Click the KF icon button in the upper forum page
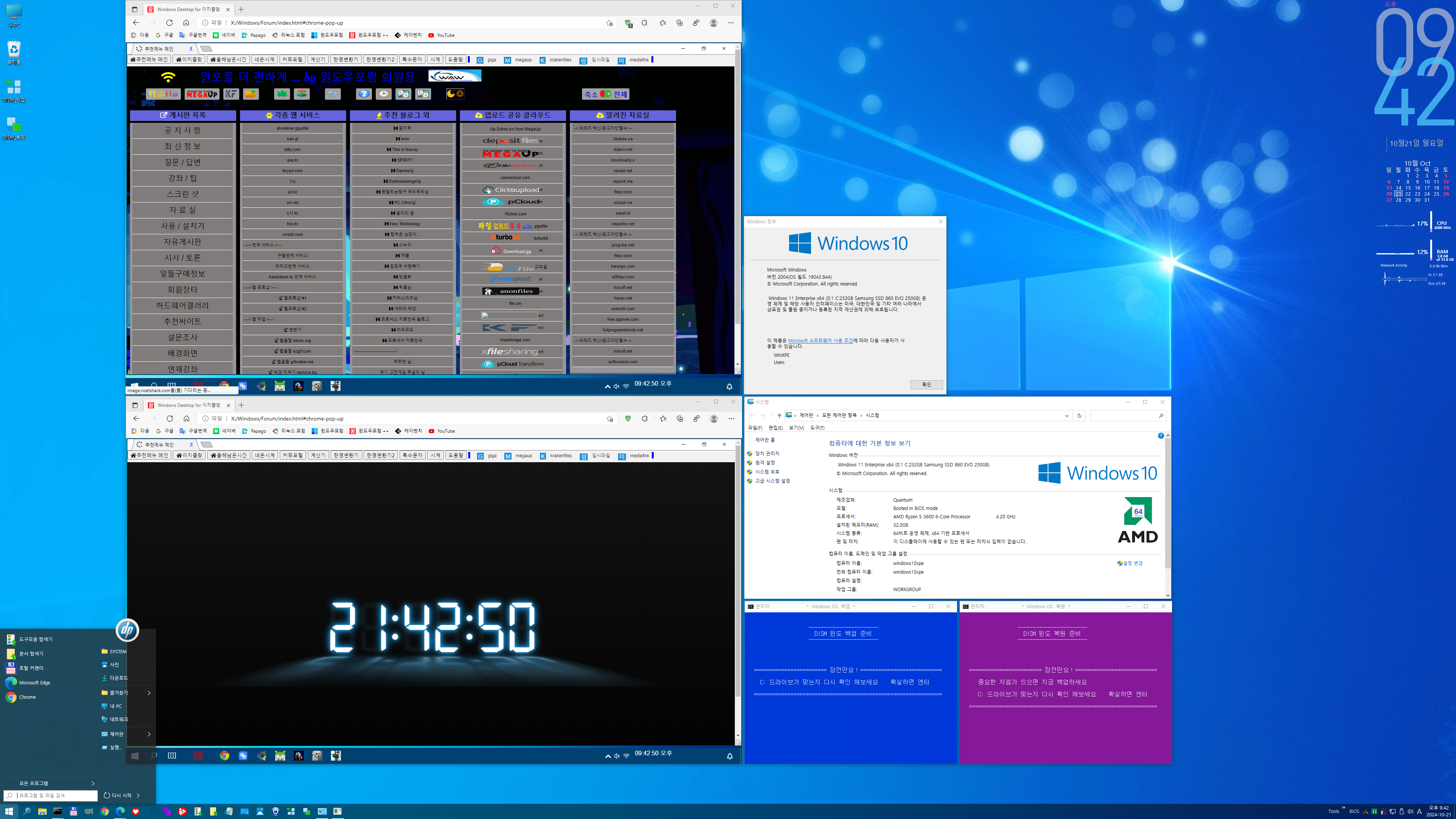Viewport: 1456px width, 819px height. click(231, 94)
